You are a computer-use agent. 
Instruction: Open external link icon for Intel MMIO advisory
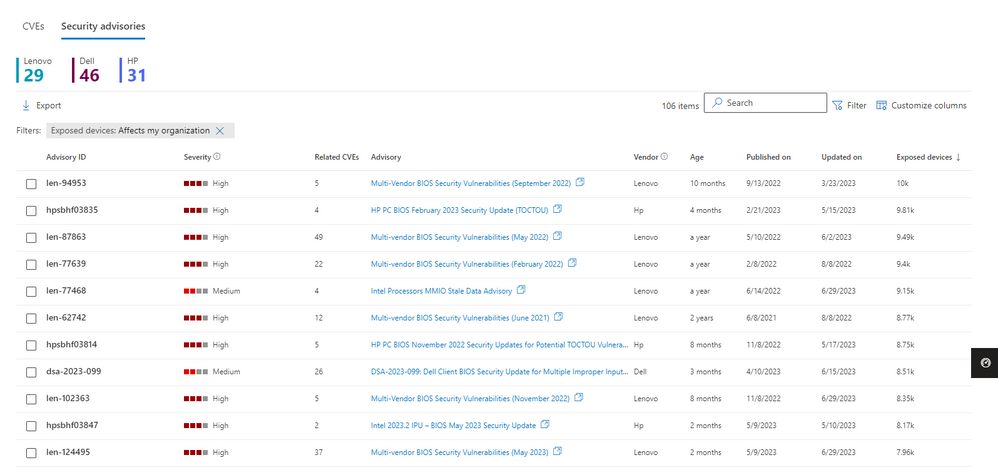coord(521,290)
